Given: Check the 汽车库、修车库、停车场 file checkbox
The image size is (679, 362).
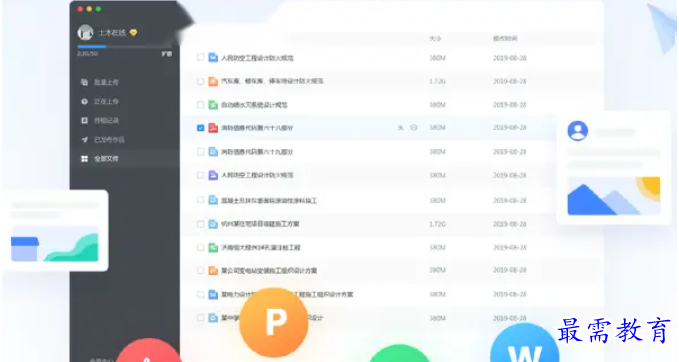Looking at the screenshot, I should click(x=200, y=81).
